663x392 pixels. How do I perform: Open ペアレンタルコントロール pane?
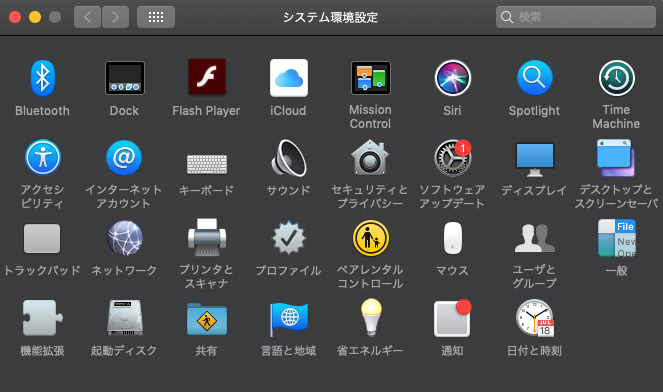[371, 238]
